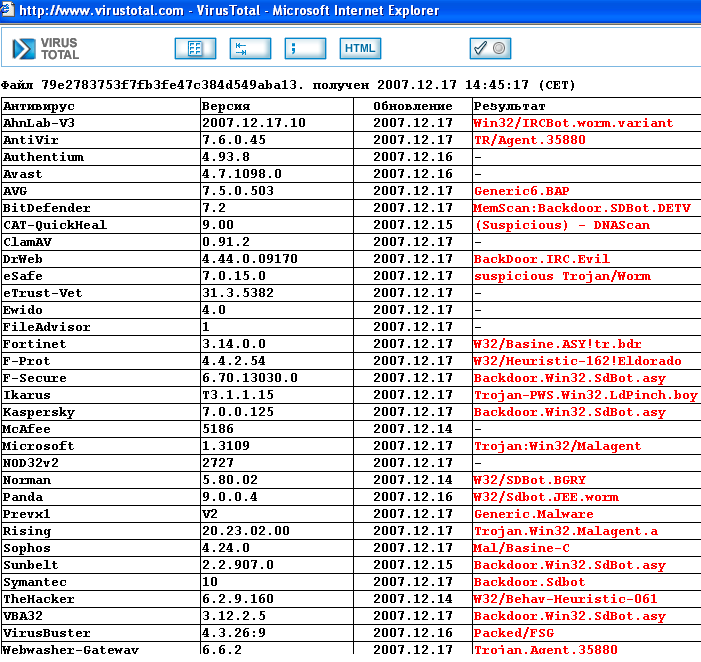Click the semicolon separator format button
701x662 pixels.
pos(305,48)
